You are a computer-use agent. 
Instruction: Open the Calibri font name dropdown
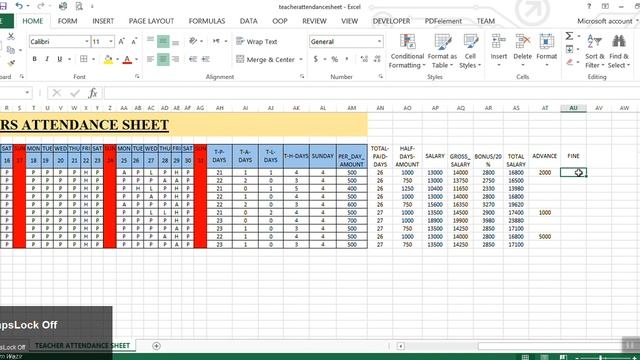[87, 42]
